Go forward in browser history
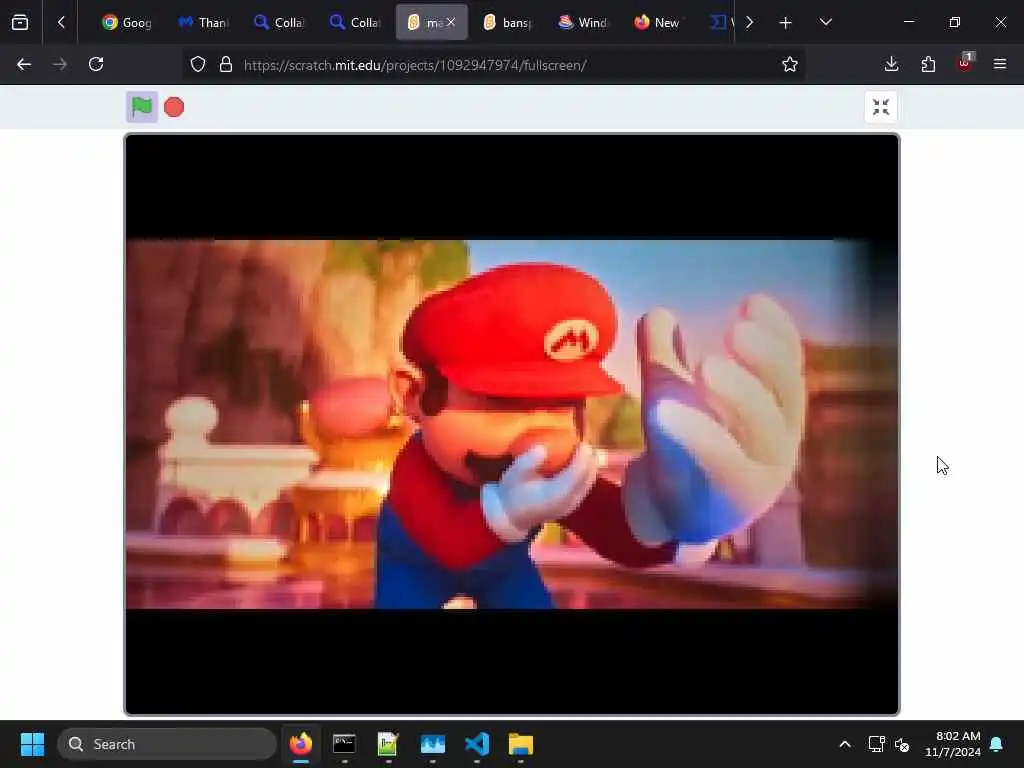The image size is (1024, 768). pyautogui.click(x=60, y=64)
